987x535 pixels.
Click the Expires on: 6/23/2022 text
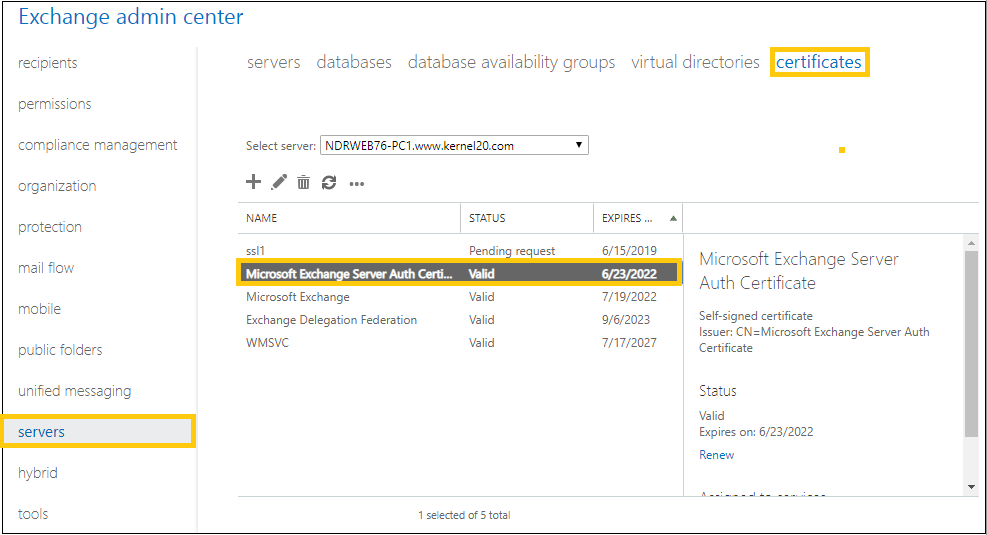point(756,432)
